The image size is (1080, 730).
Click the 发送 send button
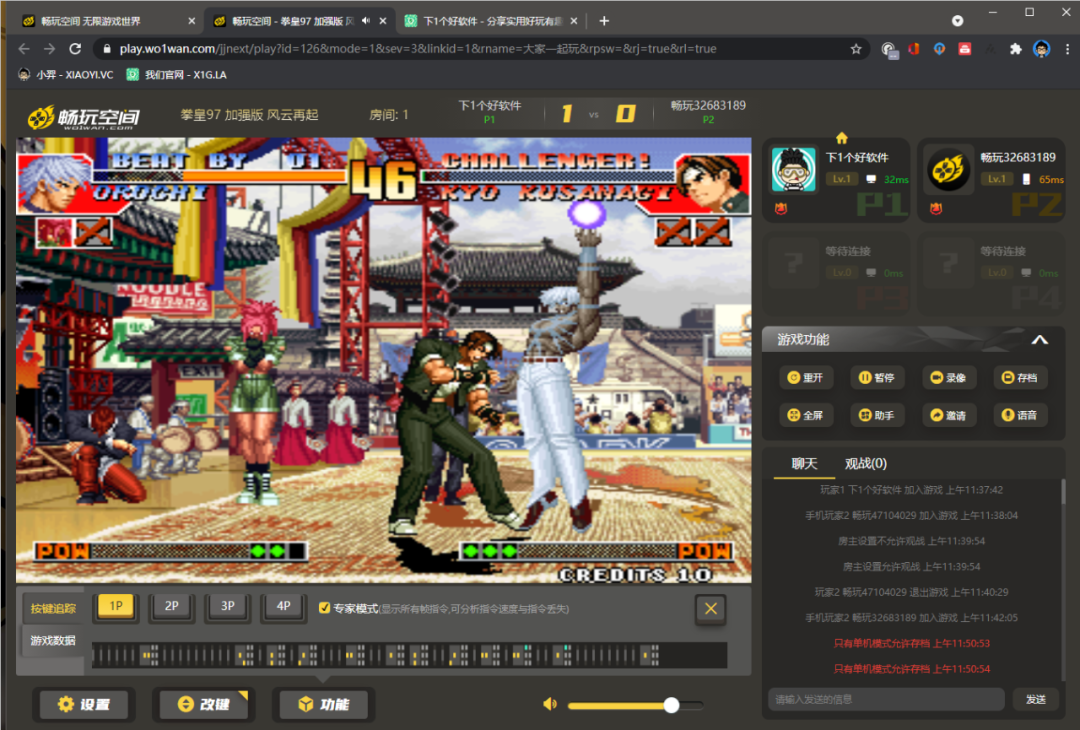point(1035,699)
